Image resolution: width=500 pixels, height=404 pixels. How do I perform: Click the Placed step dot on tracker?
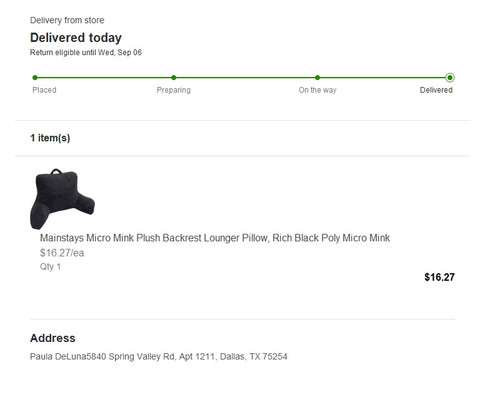coord(35,78)
